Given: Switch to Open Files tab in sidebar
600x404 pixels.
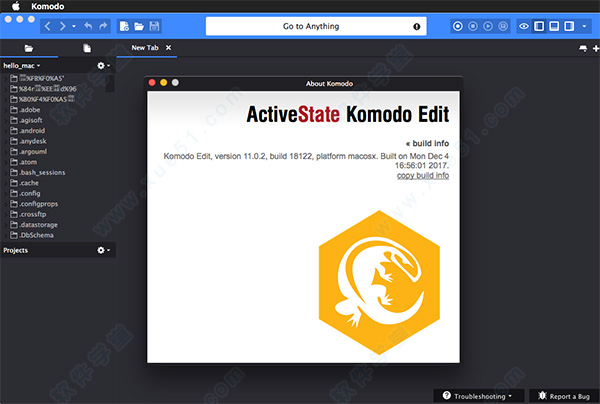Looking at the screenshot, I should pos(87,48).
